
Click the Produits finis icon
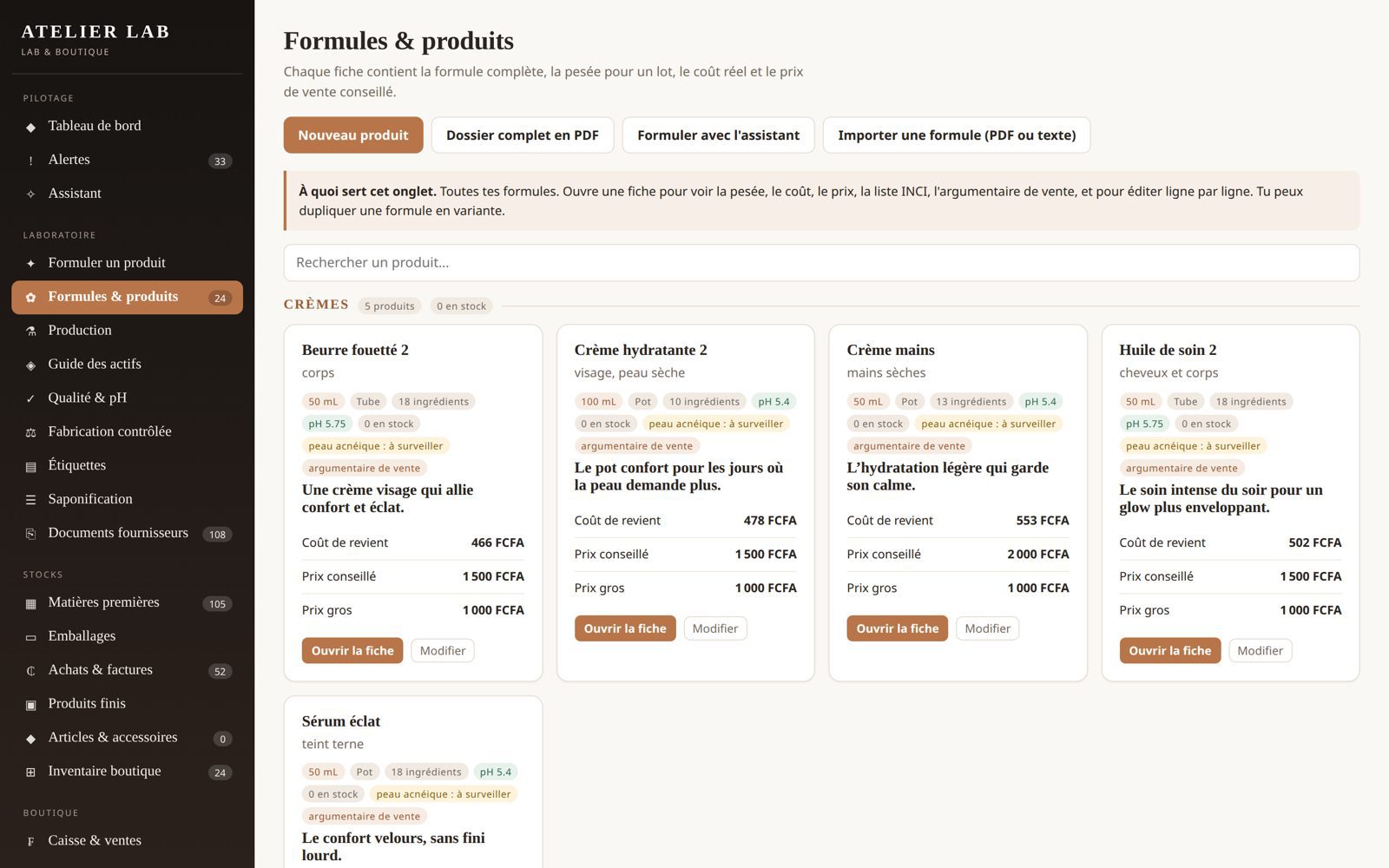[30, 705]
